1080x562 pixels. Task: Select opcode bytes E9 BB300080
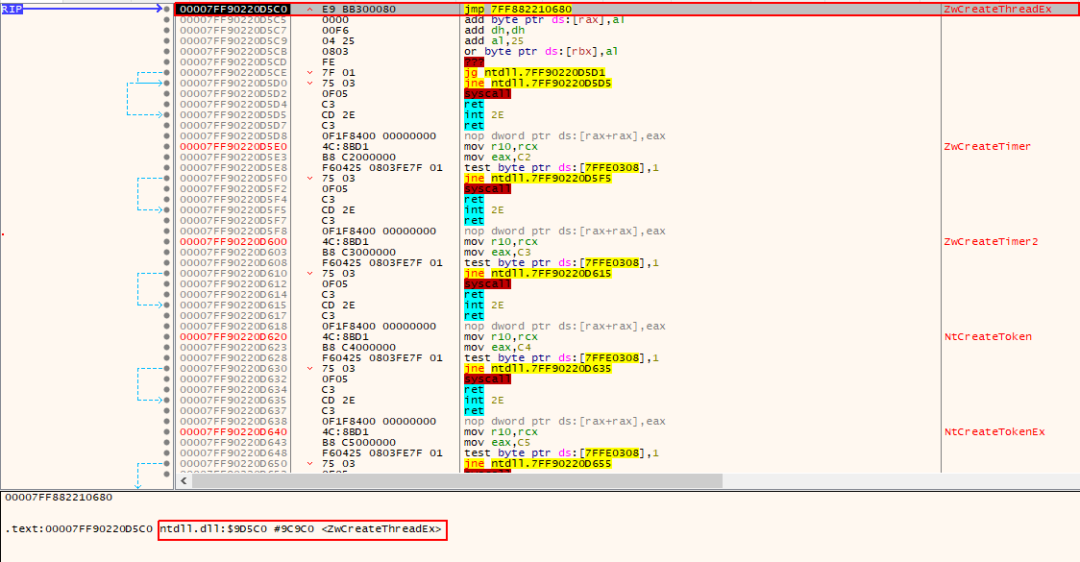coord(359,9)
